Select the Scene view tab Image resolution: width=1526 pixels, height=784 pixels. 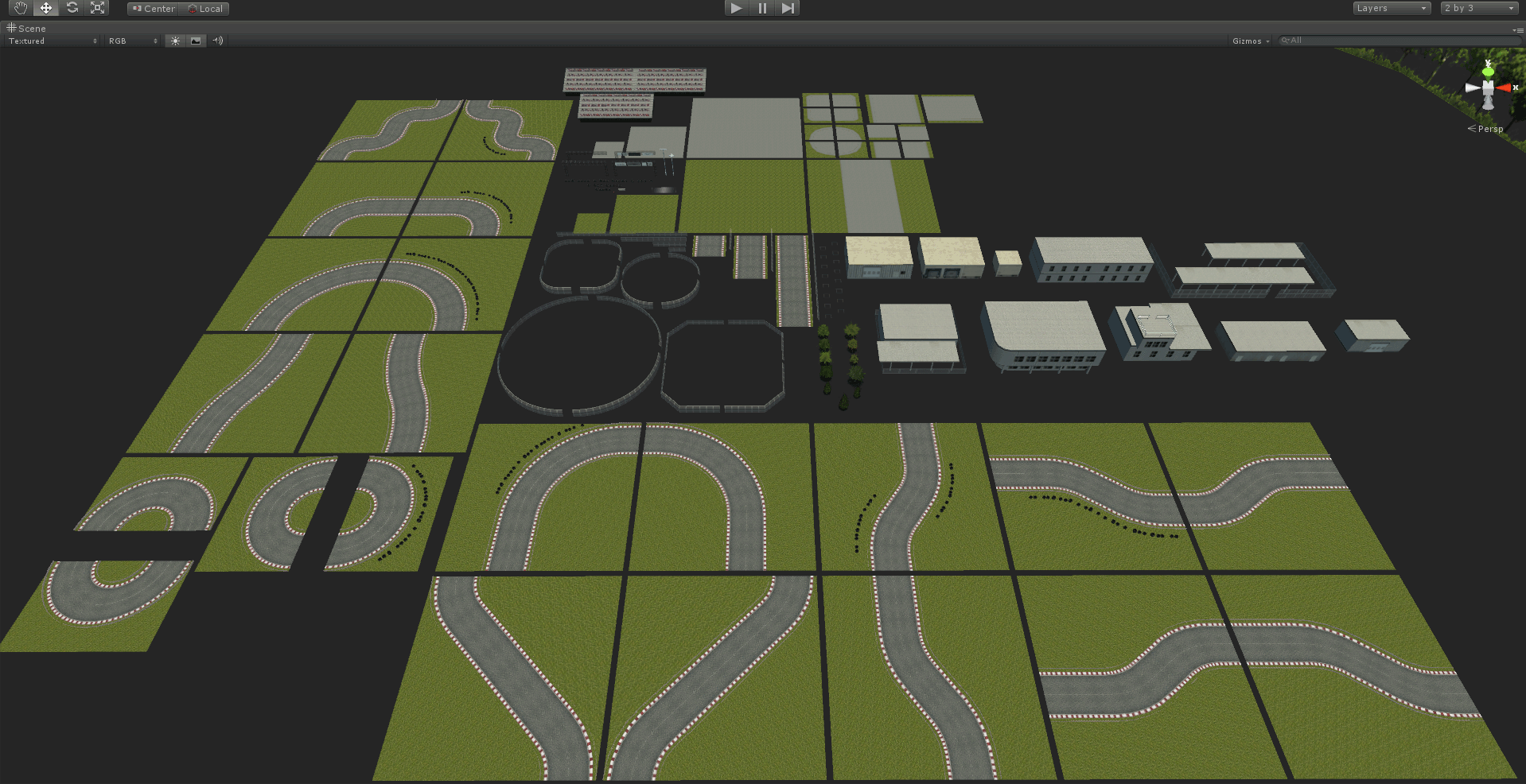coord(26,28)
